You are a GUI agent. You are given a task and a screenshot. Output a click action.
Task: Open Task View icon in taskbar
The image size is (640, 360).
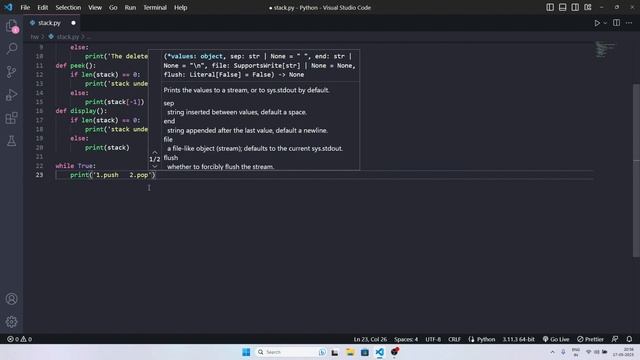pos(335,352)
